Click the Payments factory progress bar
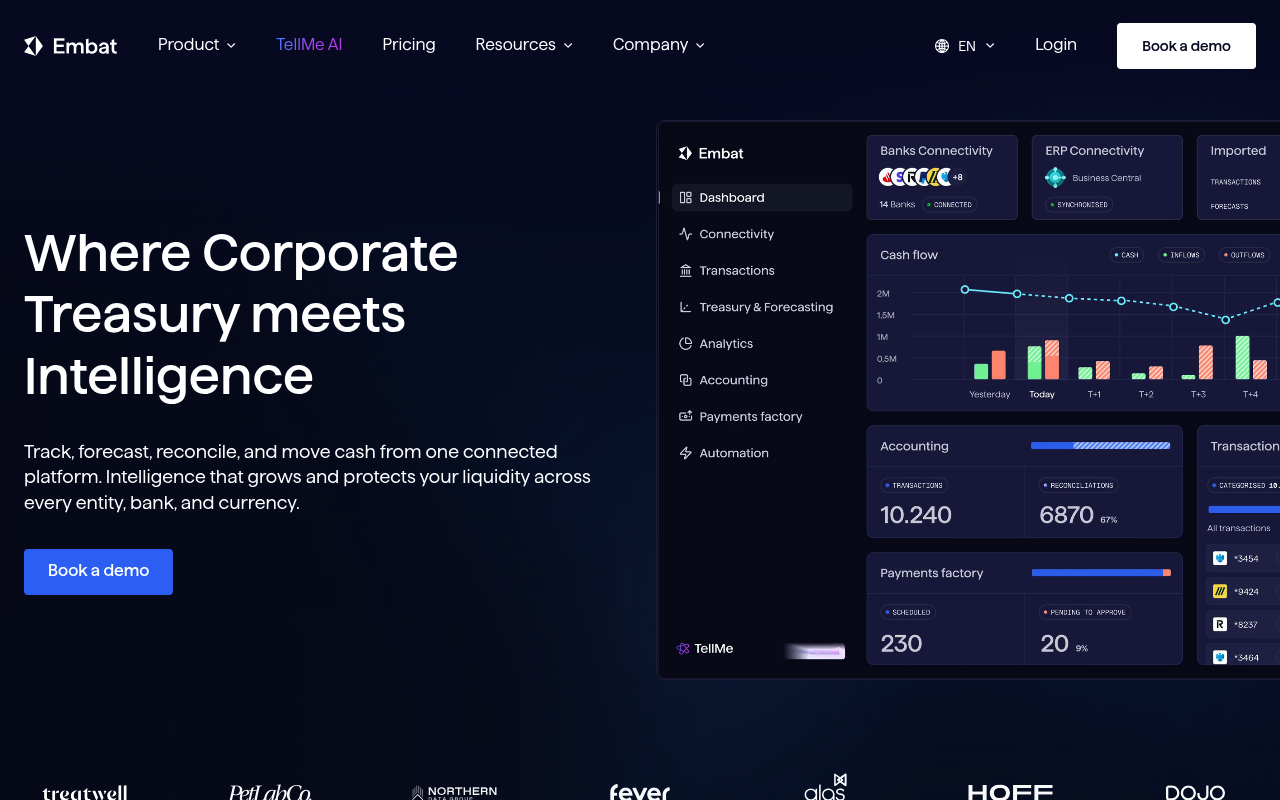The width and height of the screenshot is (1280, 800). tap(1101, 573)
